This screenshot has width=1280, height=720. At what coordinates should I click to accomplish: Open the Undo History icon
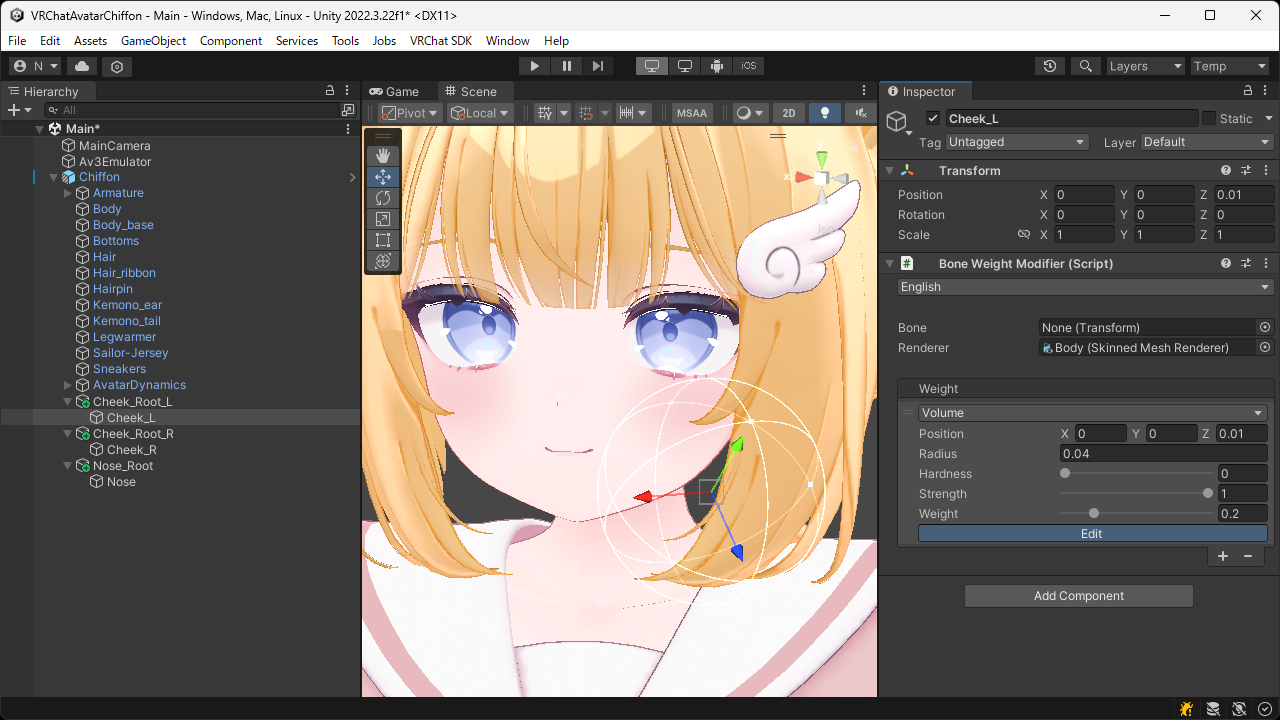pyautogui.click(x=1049, y=66)
